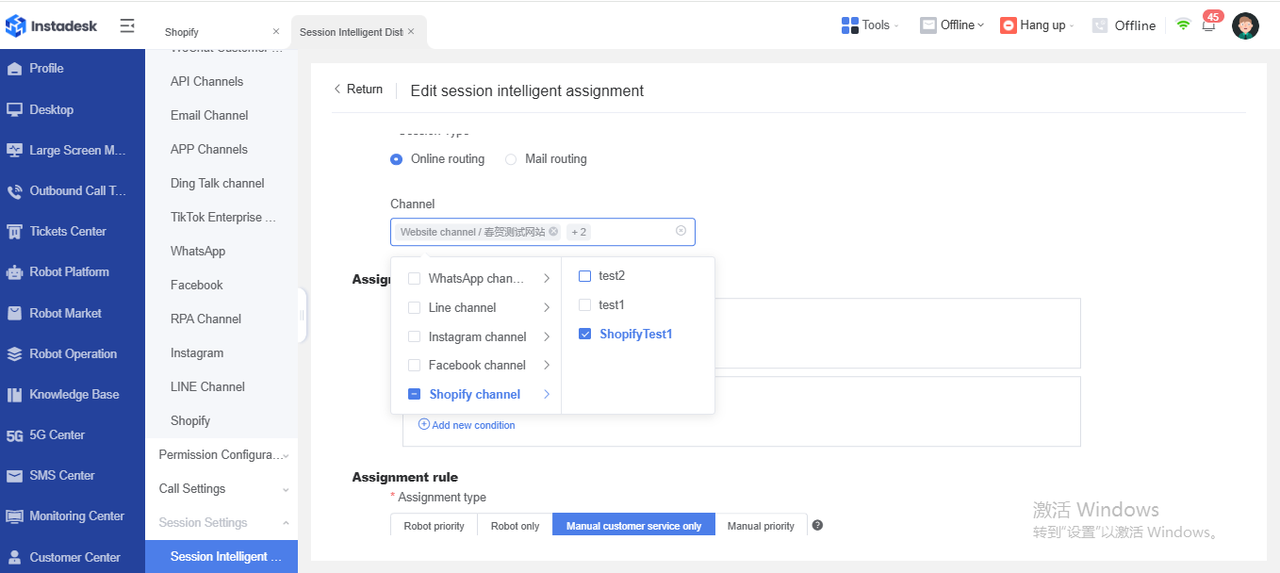Open Tickets Center from the sidebar

tap(68, 231)
